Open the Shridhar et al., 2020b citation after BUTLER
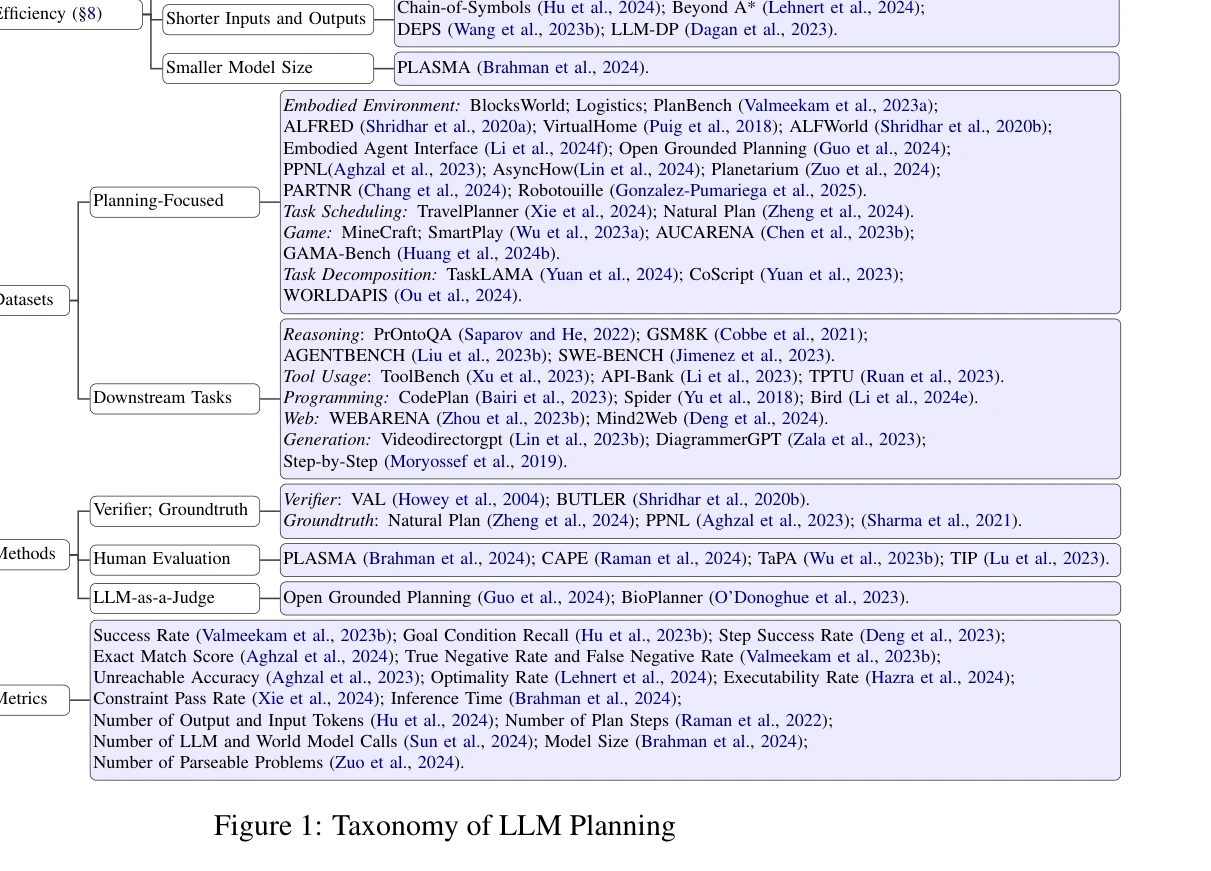This screenshot has width=1211, height=871. [717, 499]
